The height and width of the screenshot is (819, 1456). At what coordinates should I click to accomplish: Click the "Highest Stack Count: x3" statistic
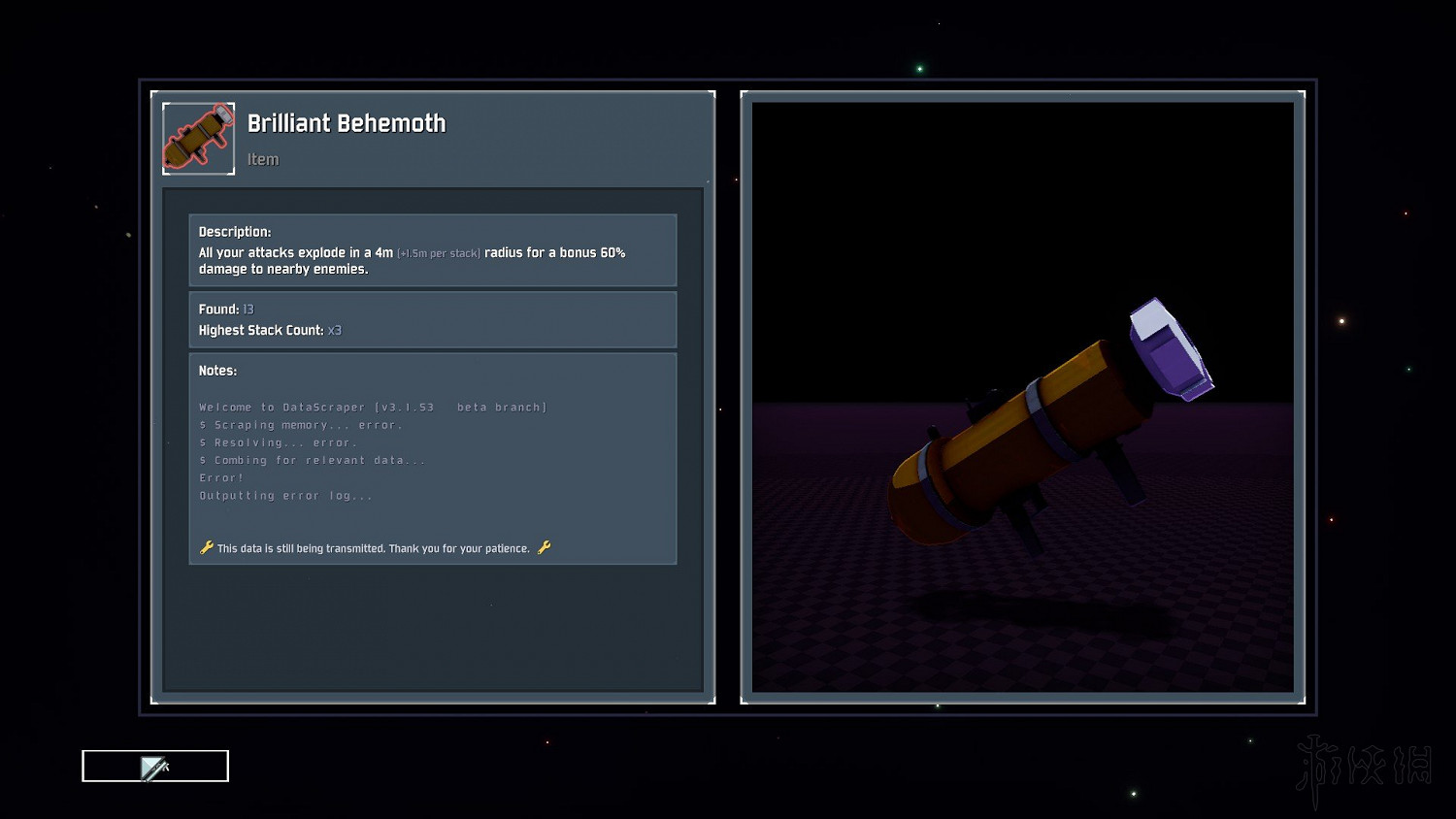[270, 330]
